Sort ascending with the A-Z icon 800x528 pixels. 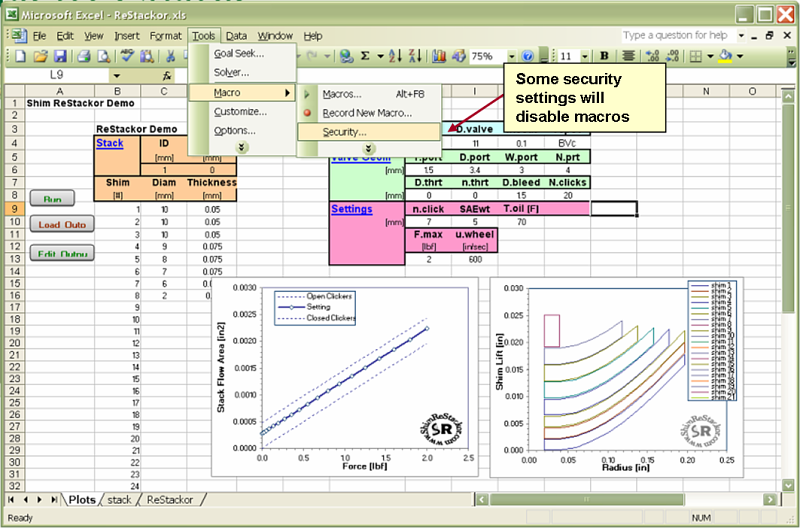click(395, 56)
